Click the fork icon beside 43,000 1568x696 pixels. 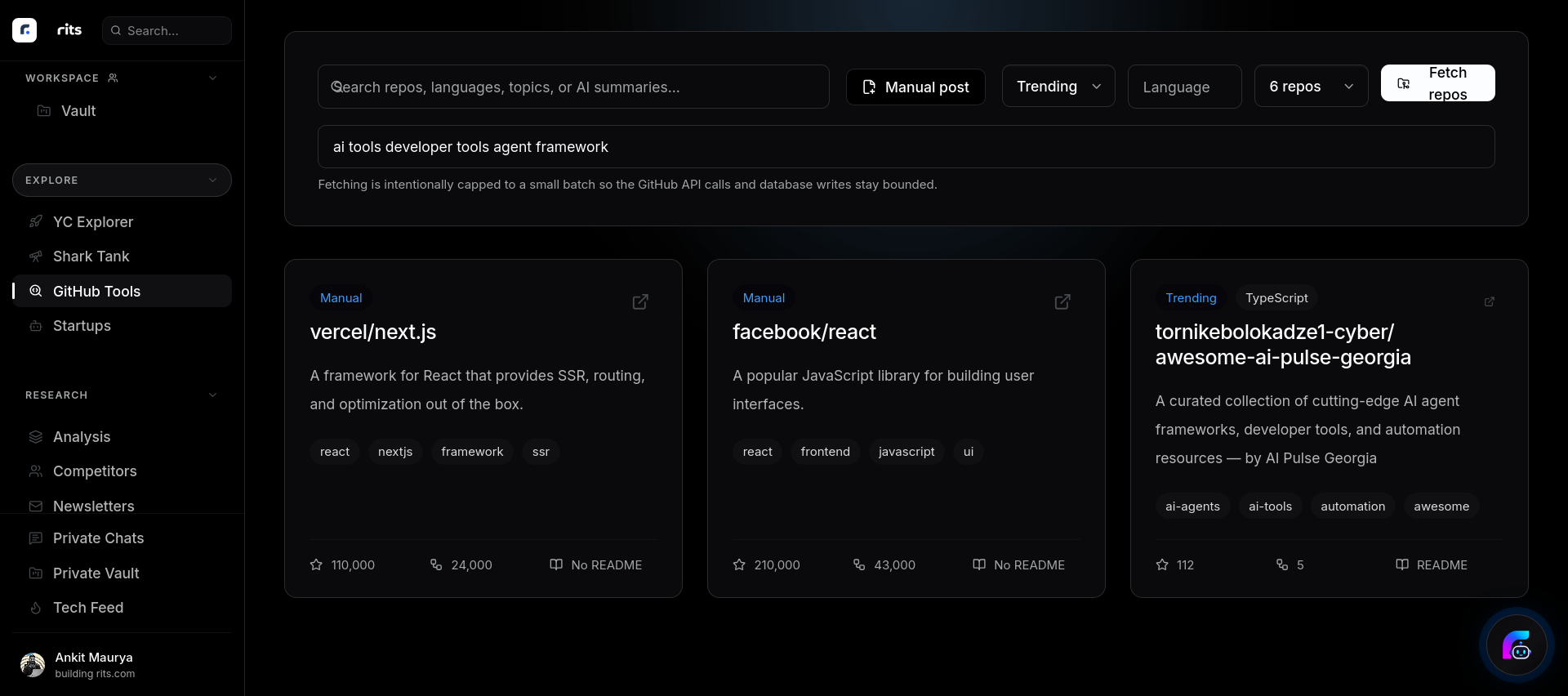(859, 564)
